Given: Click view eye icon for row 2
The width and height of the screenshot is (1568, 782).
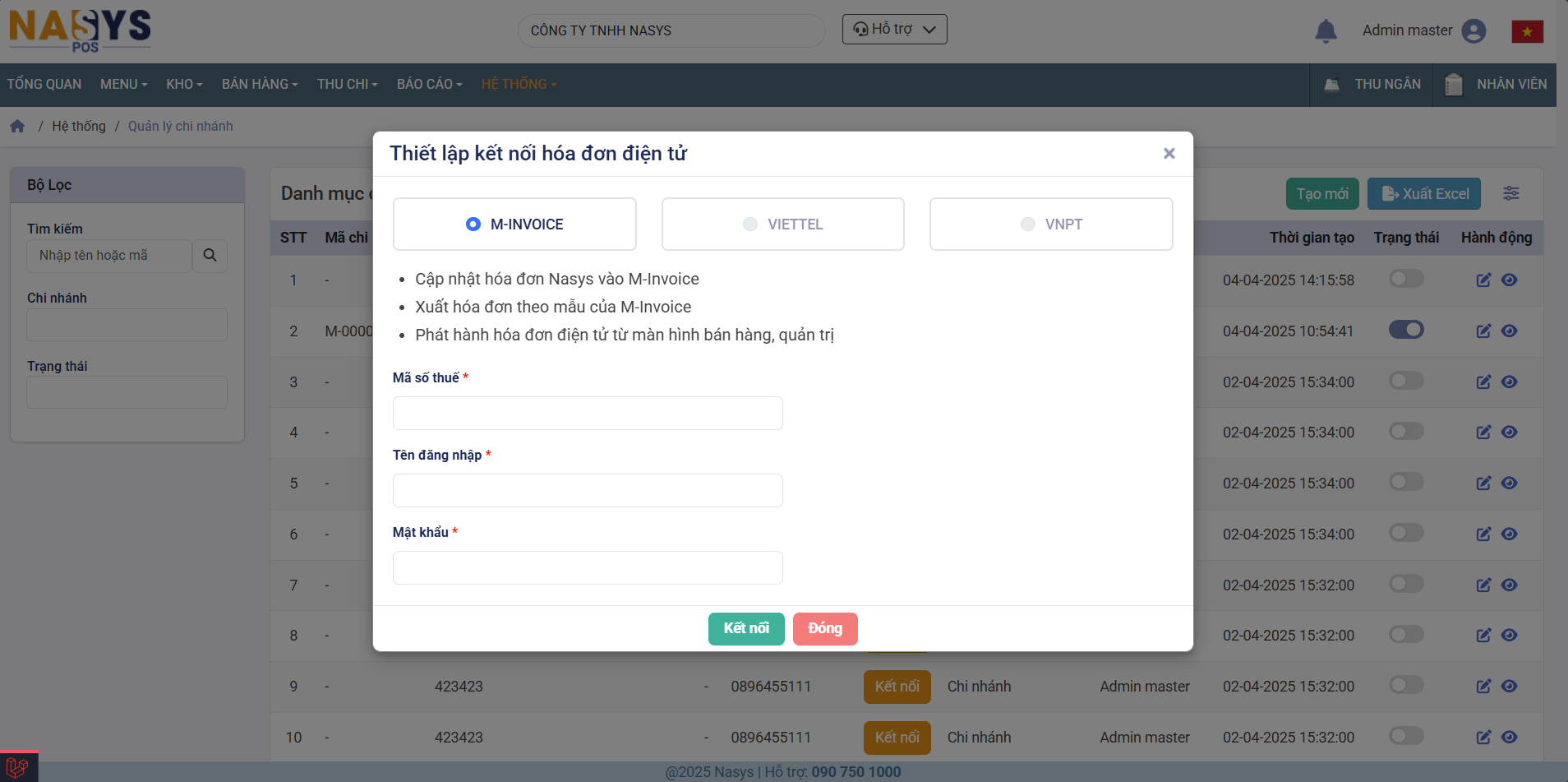Looking at the screenshot, I should (x=1510, y=331).
